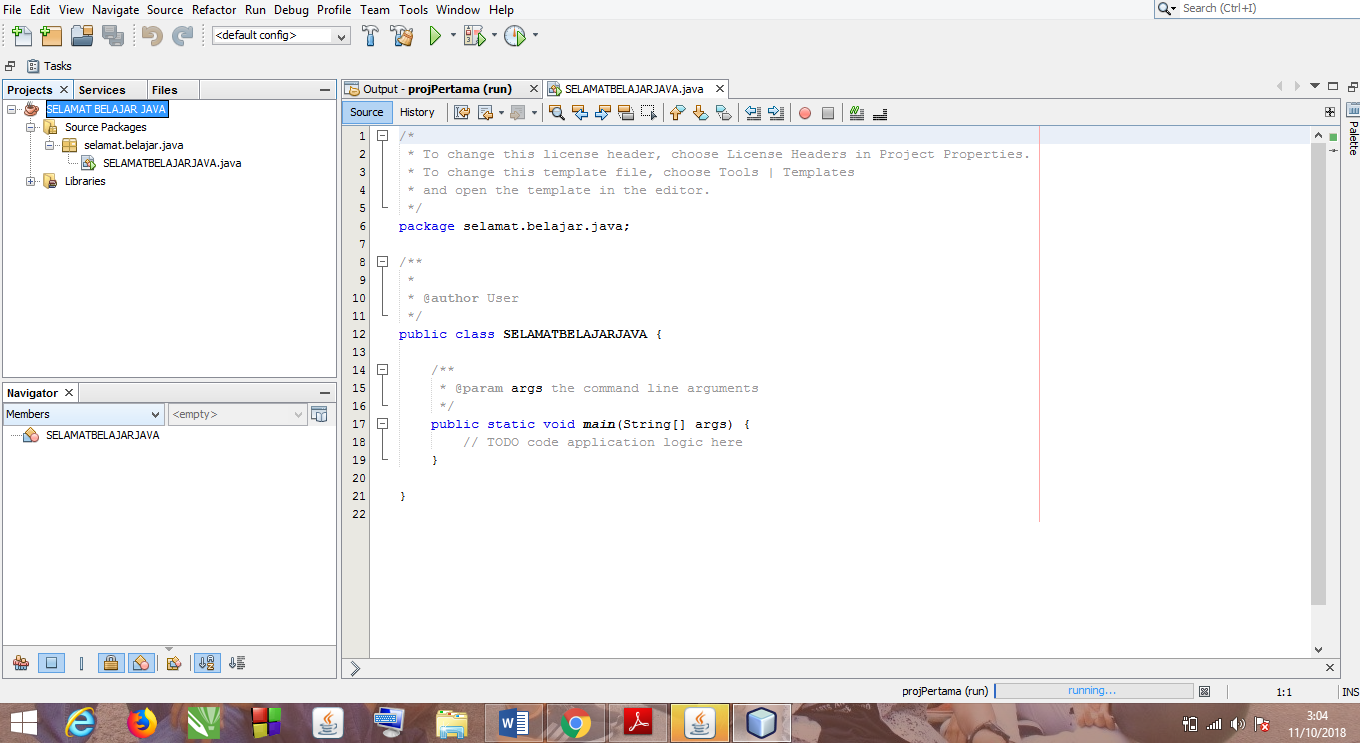Click the Save All icon

tap(113, 36)
